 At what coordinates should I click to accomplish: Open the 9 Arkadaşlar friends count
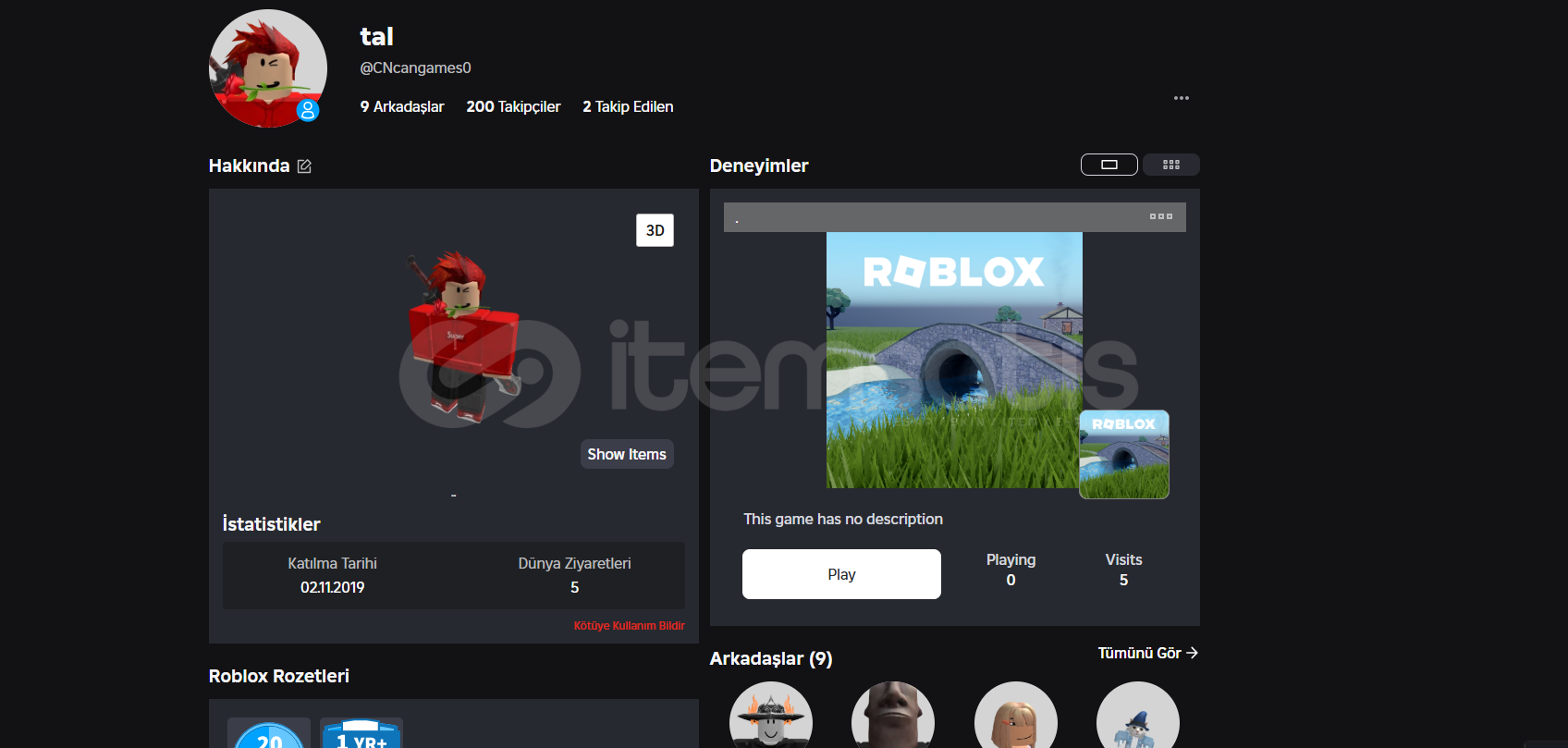402,106
